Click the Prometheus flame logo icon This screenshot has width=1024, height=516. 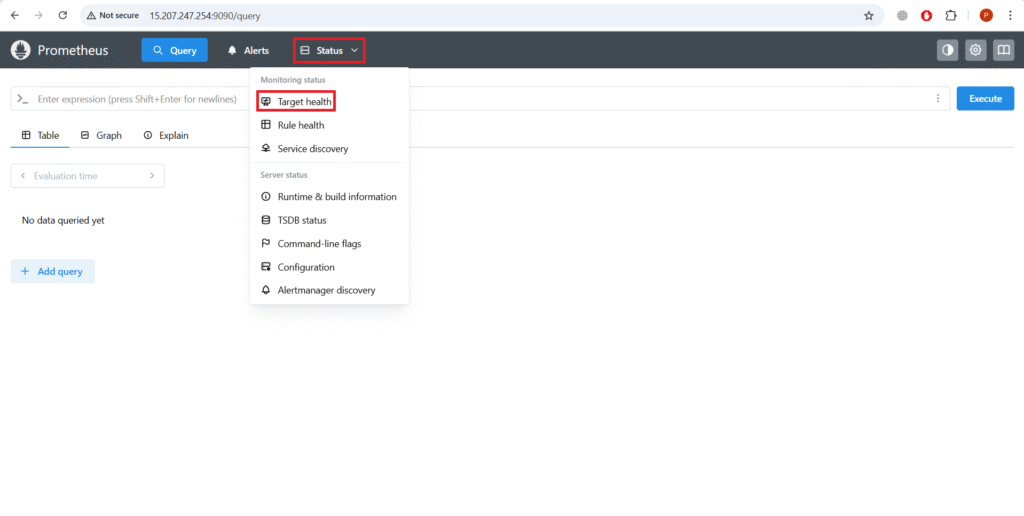pyautogui.click(x=20, y=50)
